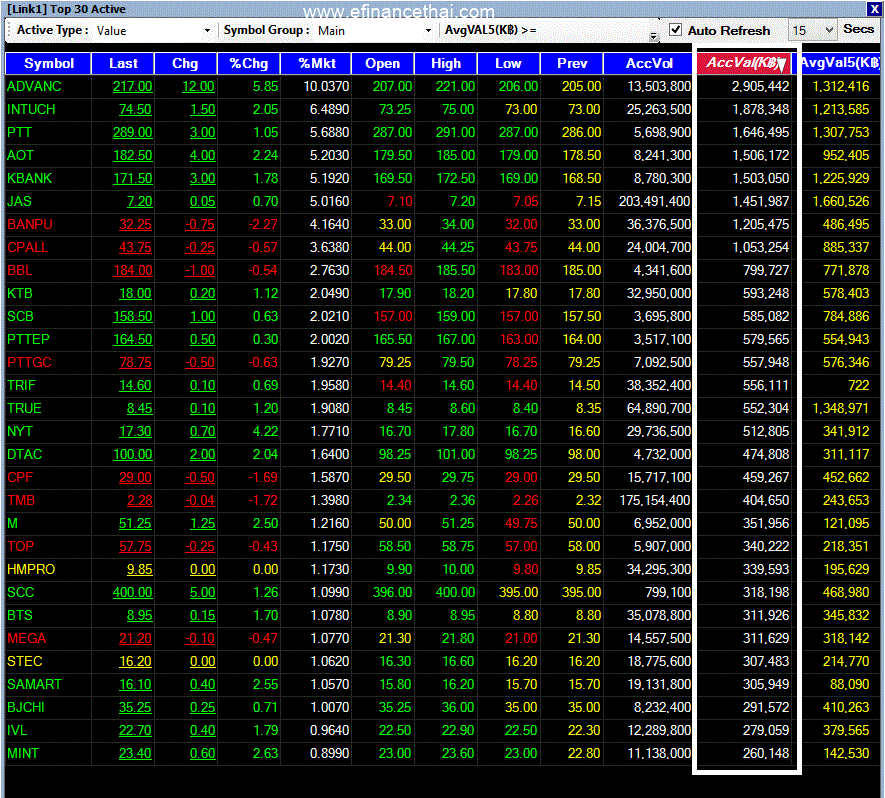The height and width of the screenshot is (798, 885).
Task: Select the BBL symbol
Action: pos(20,270)
